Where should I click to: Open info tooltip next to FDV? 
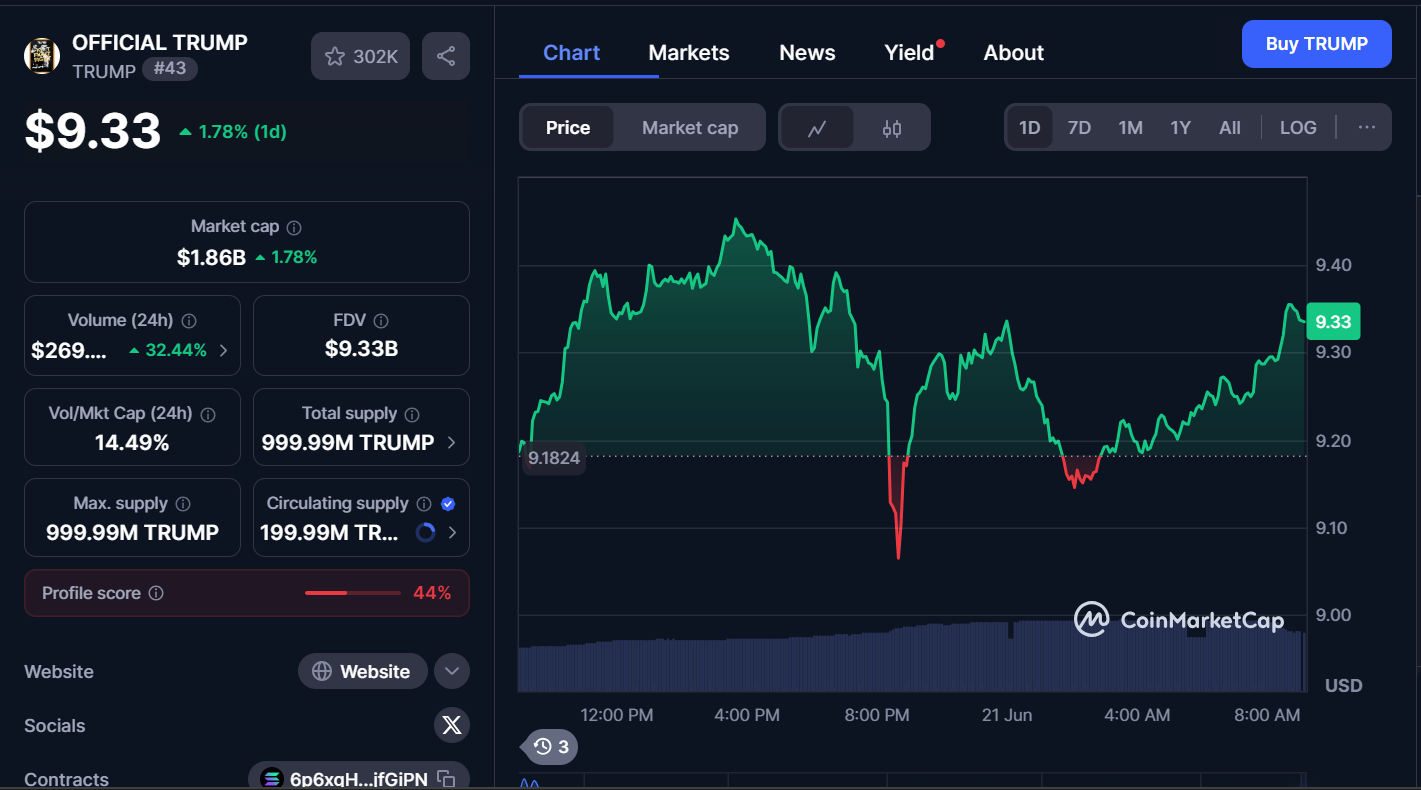[381, 321]
